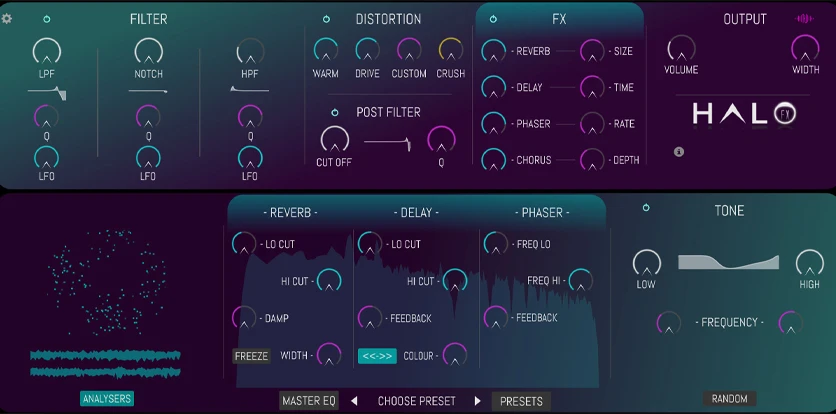Image resolution: width=836 pixels, height=414 pixels.
Task: Click the delay LO CUT knob
Action: pos(370,244)
